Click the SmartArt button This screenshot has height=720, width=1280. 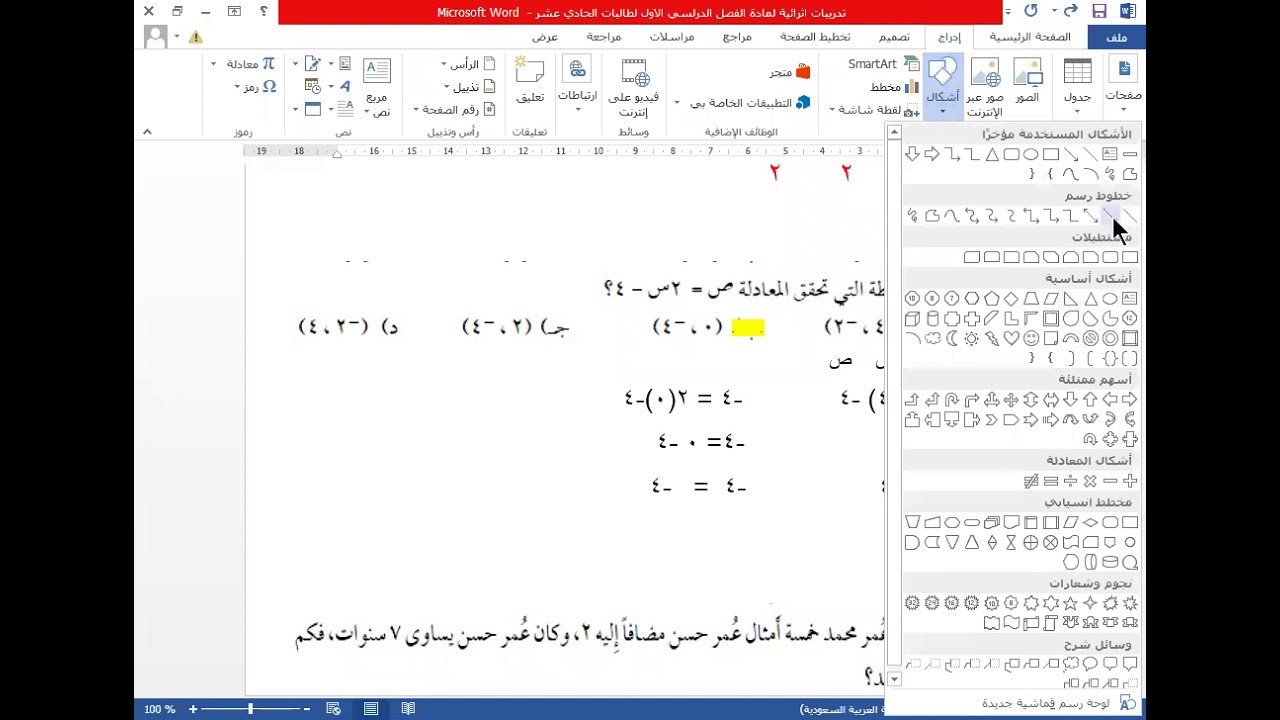coord(883,64)
